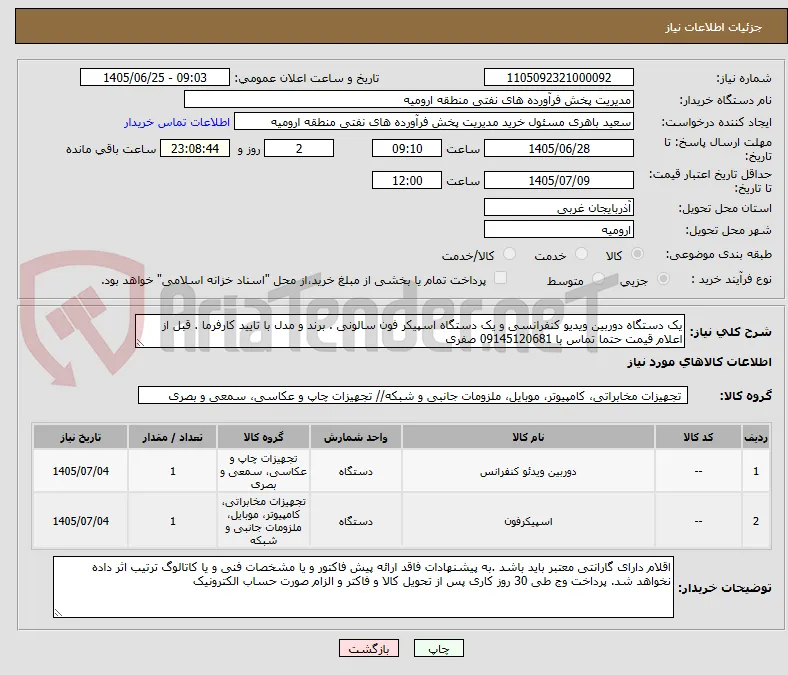The height and width of the screenshot is (675, 788).
Task: Click the delivery city field ارومیه
Action: tap(559, 229)
